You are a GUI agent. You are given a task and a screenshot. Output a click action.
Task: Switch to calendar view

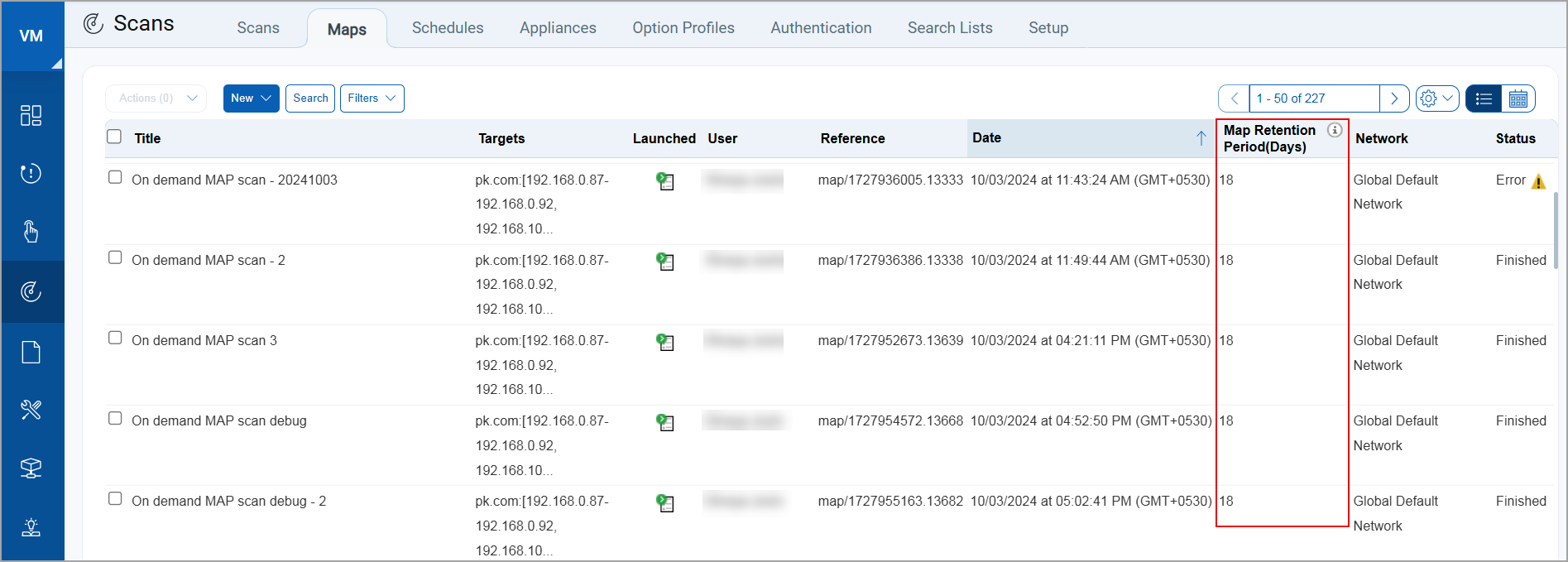click(1518, 98)
